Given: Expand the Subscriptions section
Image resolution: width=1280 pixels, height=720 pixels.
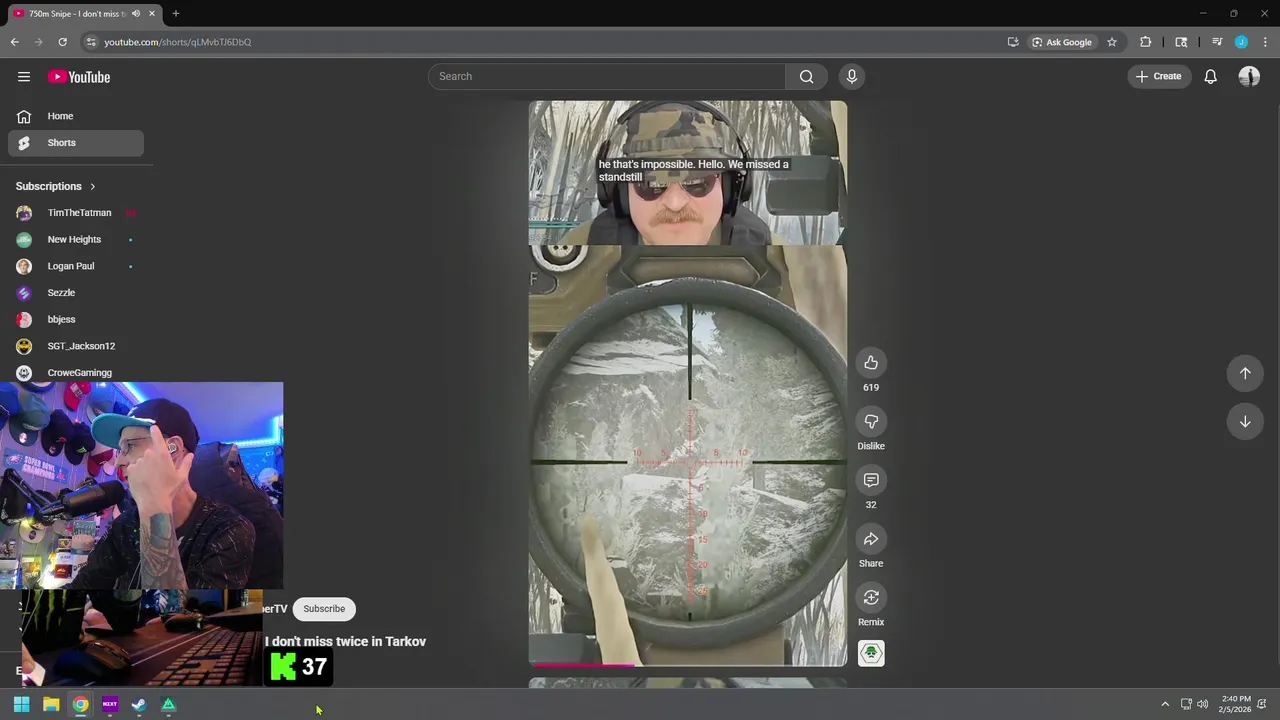Looking at the screenshot, I should [x=56, y=187].
